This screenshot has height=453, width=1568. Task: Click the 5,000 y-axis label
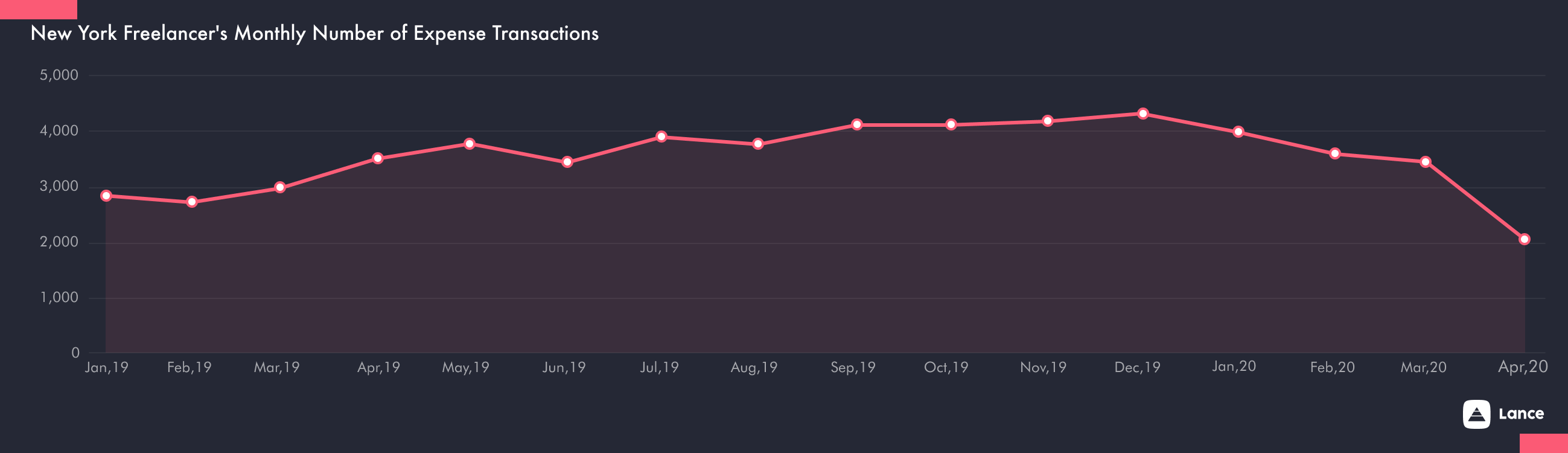coord(59,75)
